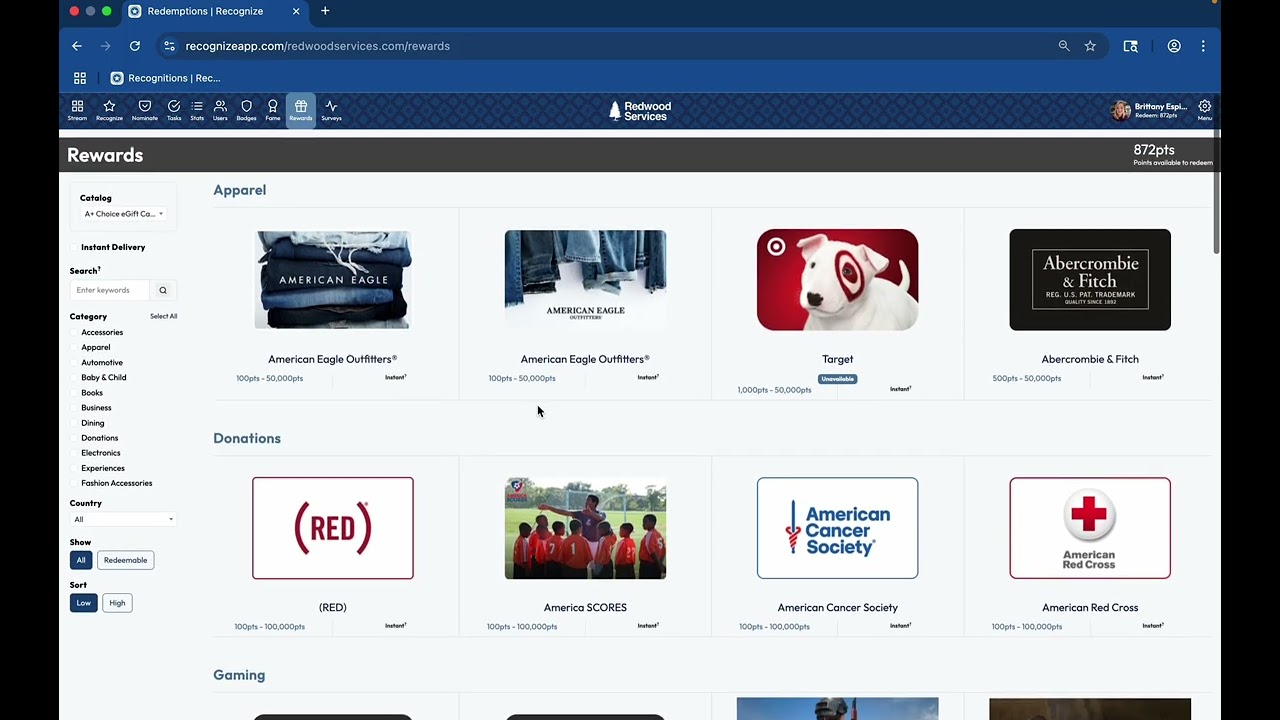Click the Brittany profile avatar
The width and height of the screenshot is (1280, 720).
(x=1121, y=110)
